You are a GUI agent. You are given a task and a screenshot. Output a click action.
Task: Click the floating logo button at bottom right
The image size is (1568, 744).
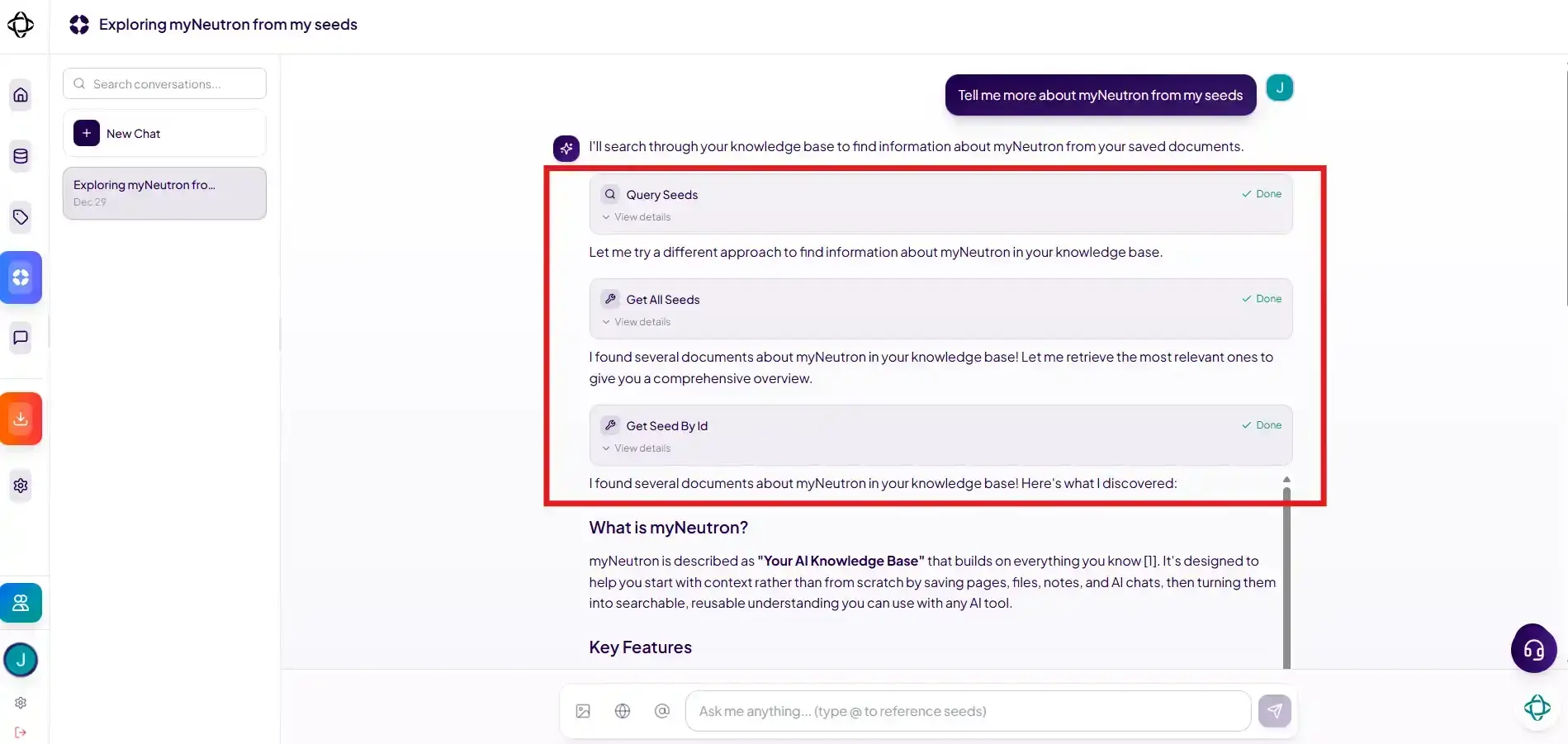(x=1537, y=708)
